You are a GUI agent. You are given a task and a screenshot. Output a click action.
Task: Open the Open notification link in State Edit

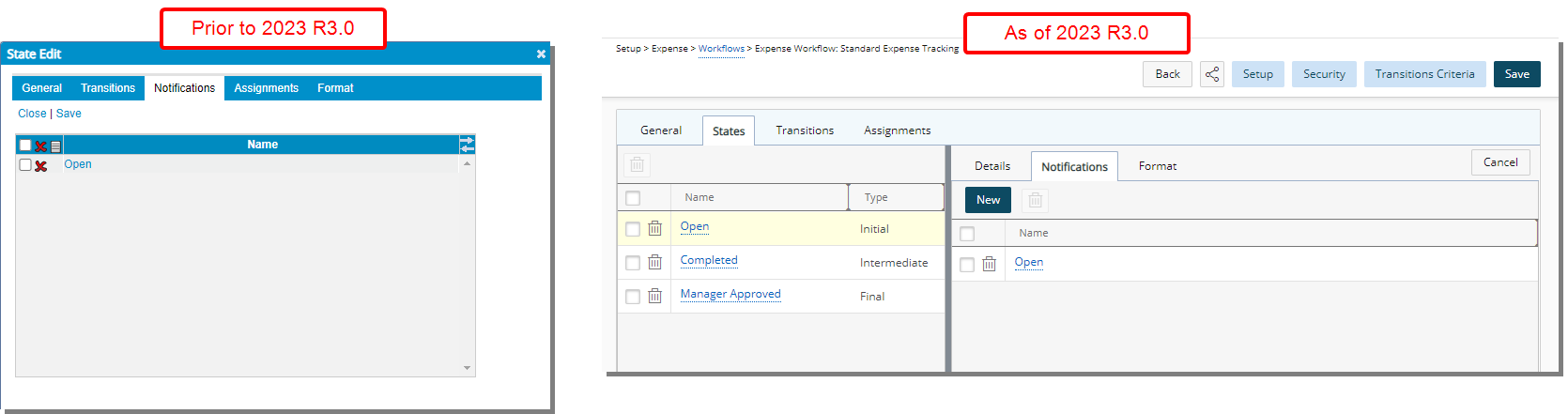pyautogui.click(x=78, y=164)
